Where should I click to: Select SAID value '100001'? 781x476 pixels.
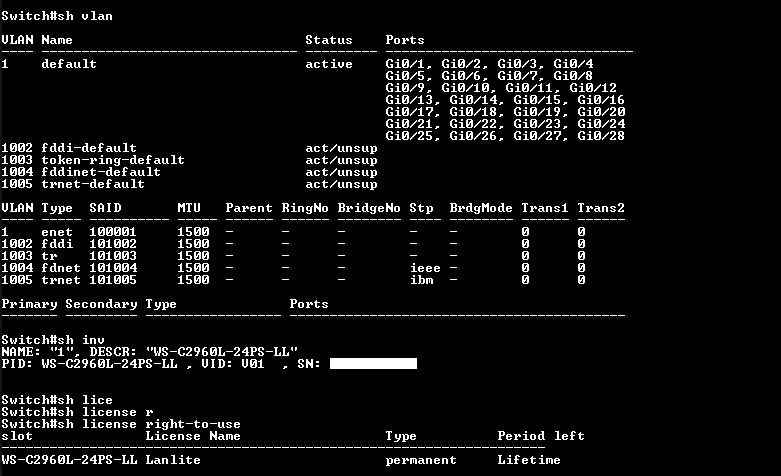click(x=113, y=232)
